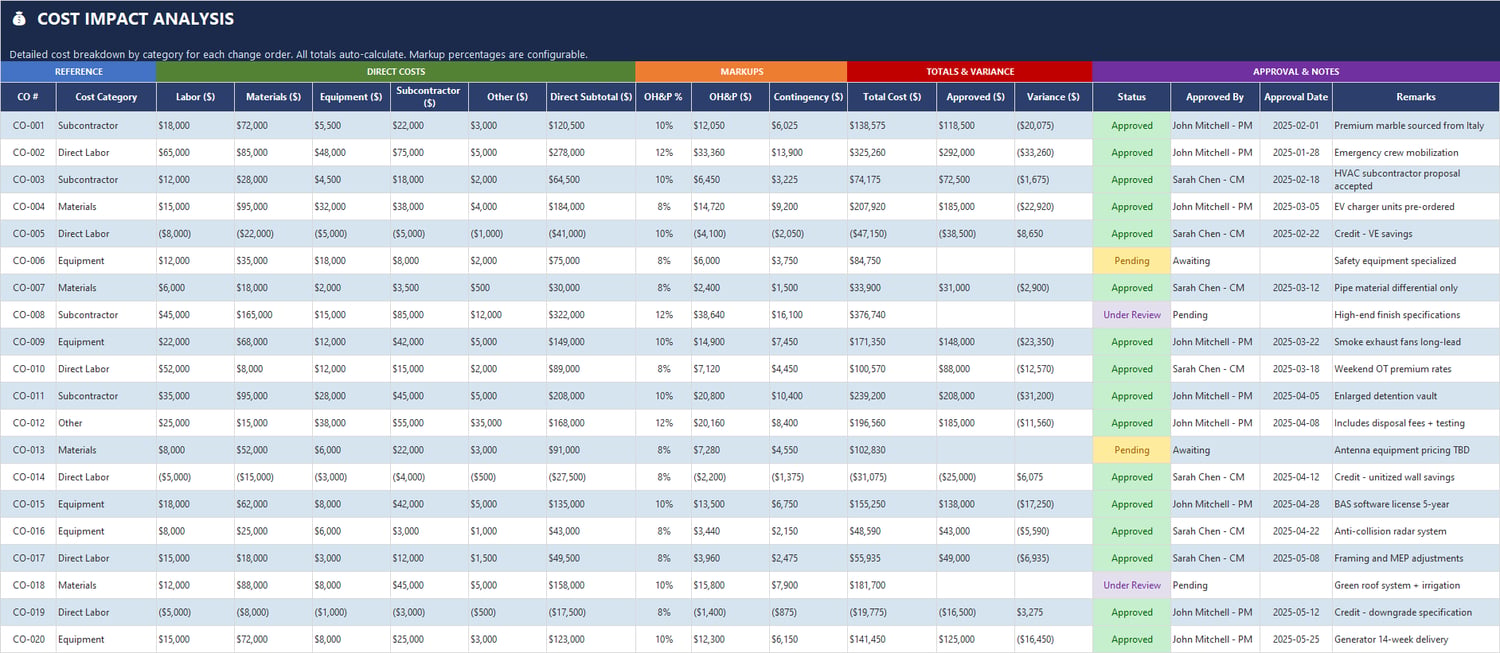Screen dimensions: 1500x653
Task: Select approval date 2025-03-12
Action: [1296, 288]
